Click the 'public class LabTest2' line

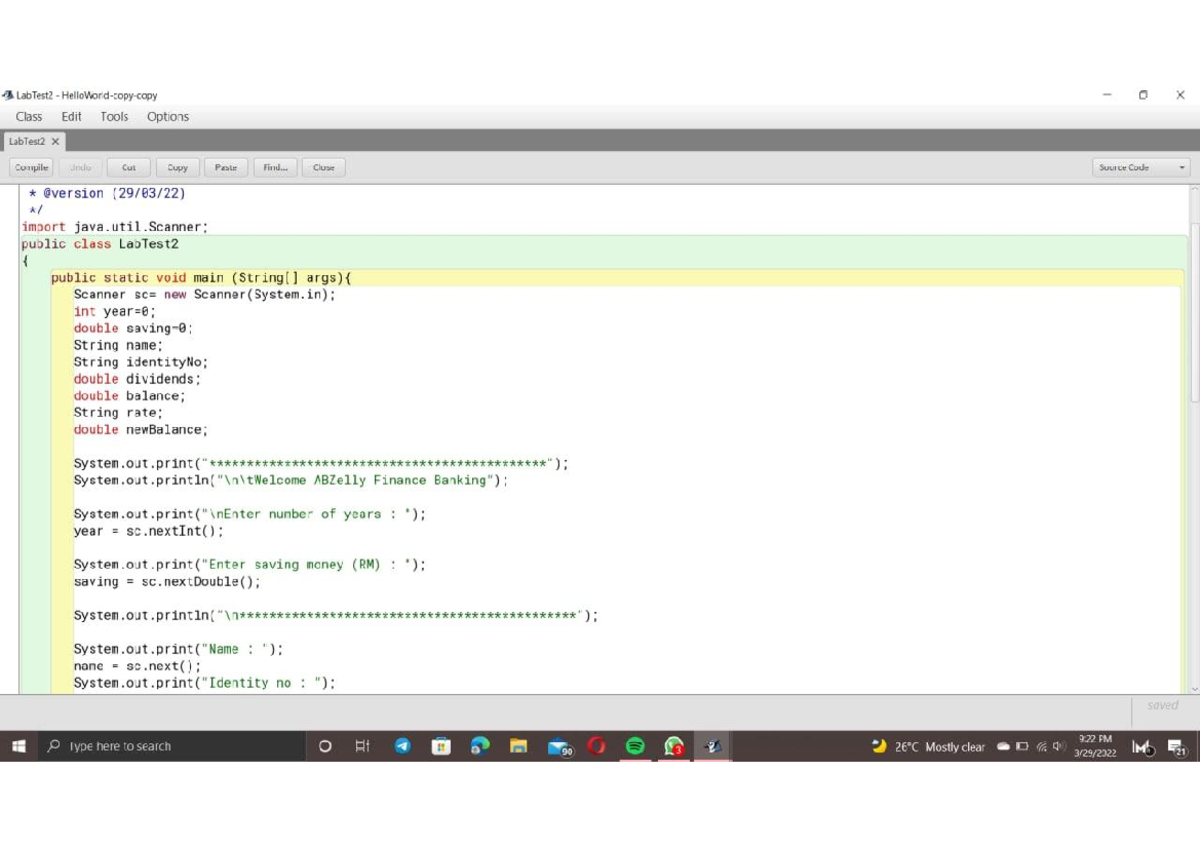pos(100,244)
